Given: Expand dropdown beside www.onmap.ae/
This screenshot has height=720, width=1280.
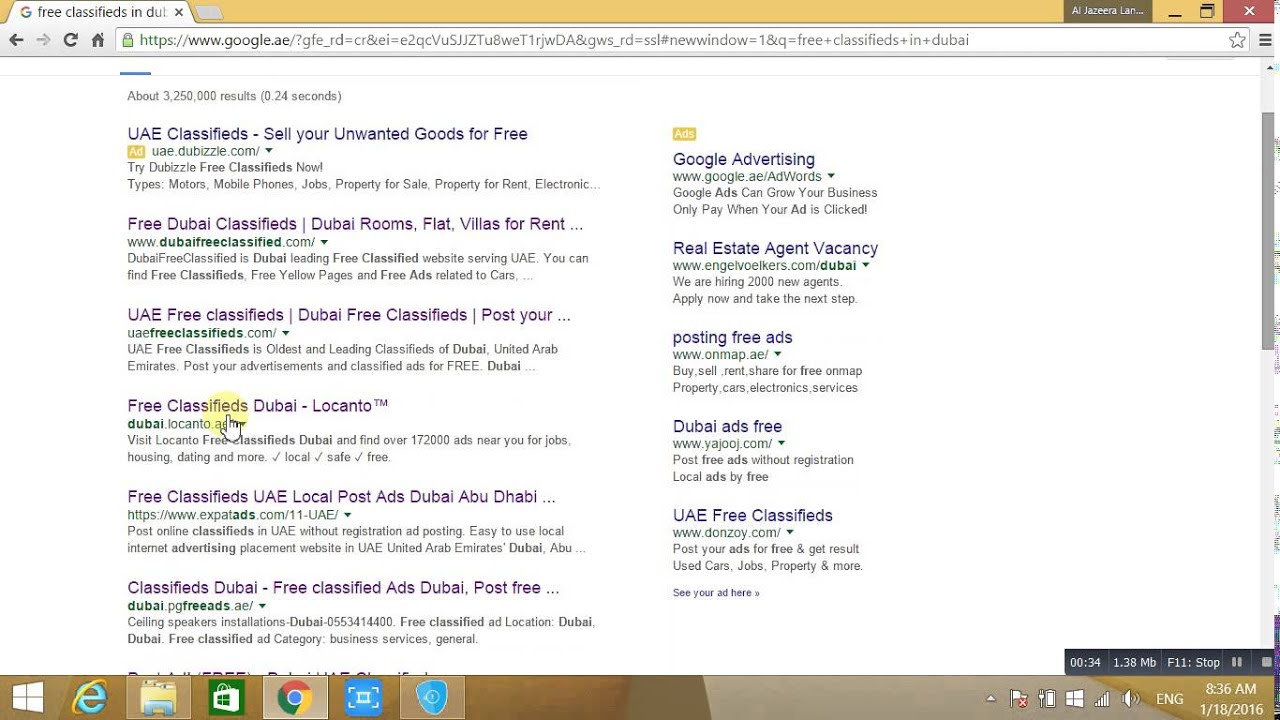Looking at the screenshot, I should (x=778, y=355).
